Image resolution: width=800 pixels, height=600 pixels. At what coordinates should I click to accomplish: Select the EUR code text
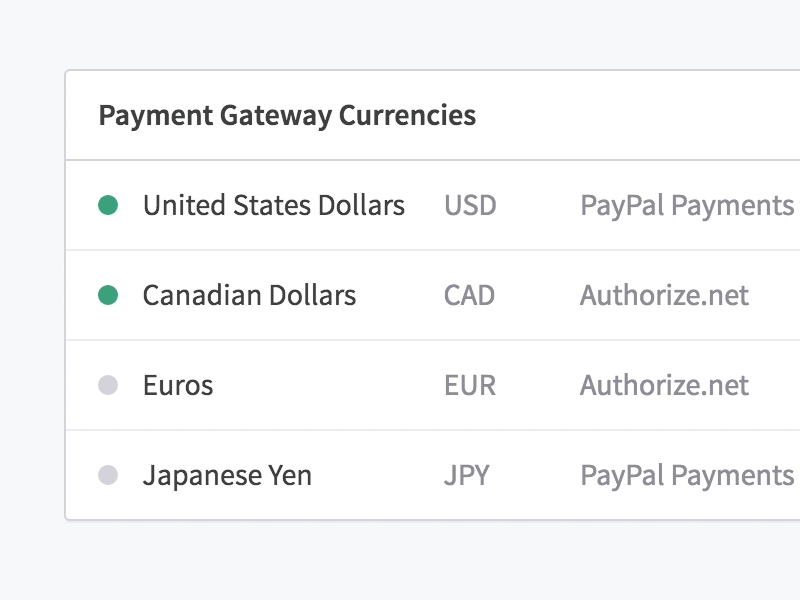tap(470, 385)
